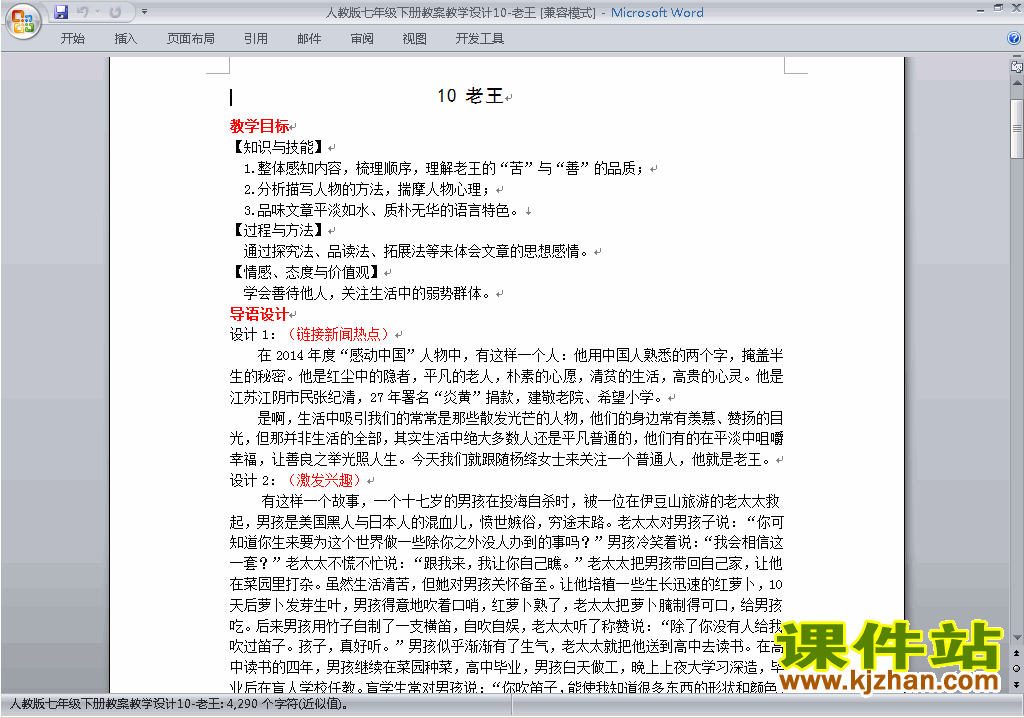Jump to the previous page with double-up arrow
The image size is (1024, 718).
click(x=1017, y=653)
